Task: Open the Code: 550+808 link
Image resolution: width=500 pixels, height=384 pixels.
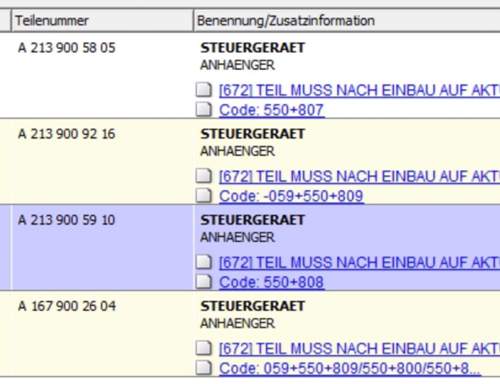Action: tap(271, 282)
